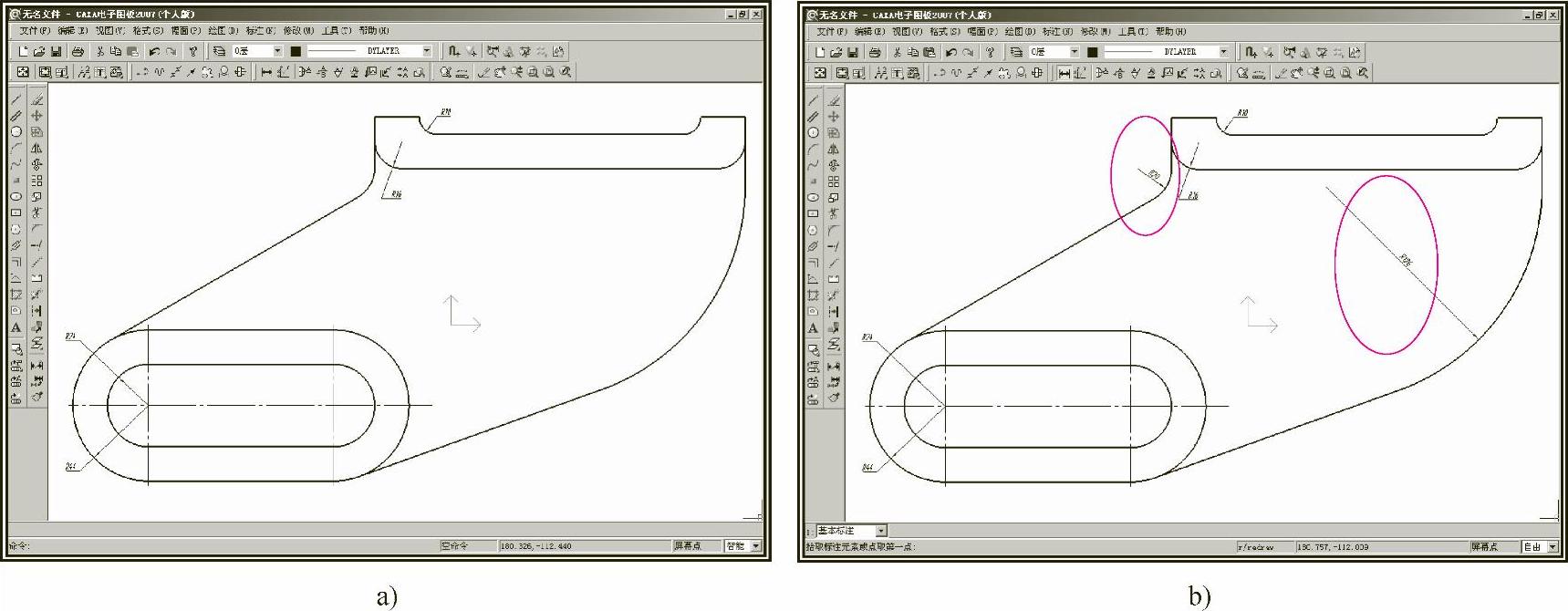Click the New file icon in window a
Image resolution: width=1568 pixels, height=611 pixels.
pyautogui.click(x=24, y=52)
